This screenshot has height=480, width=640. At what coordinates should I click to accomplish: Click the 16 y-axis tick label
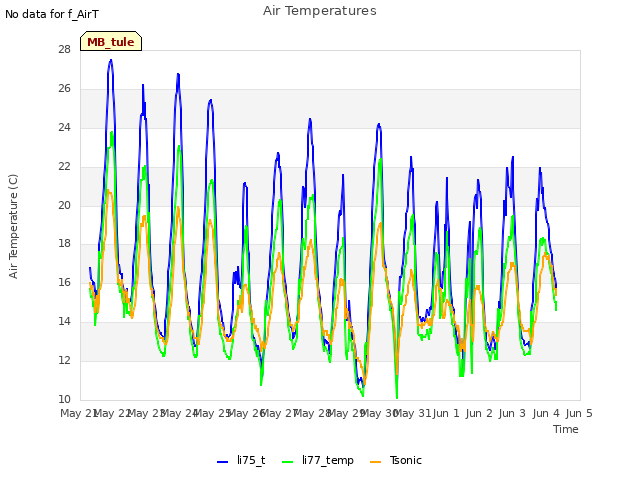(64, 282)
